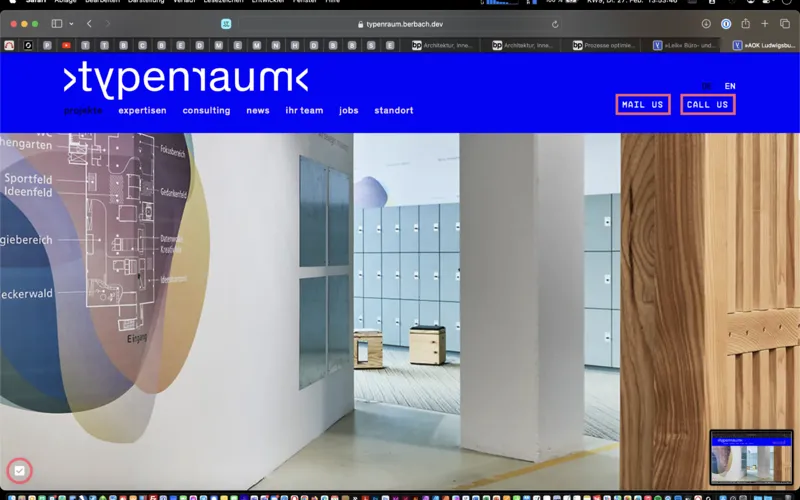
Task: Click the Safari share icon
Action: click(745, 23)
